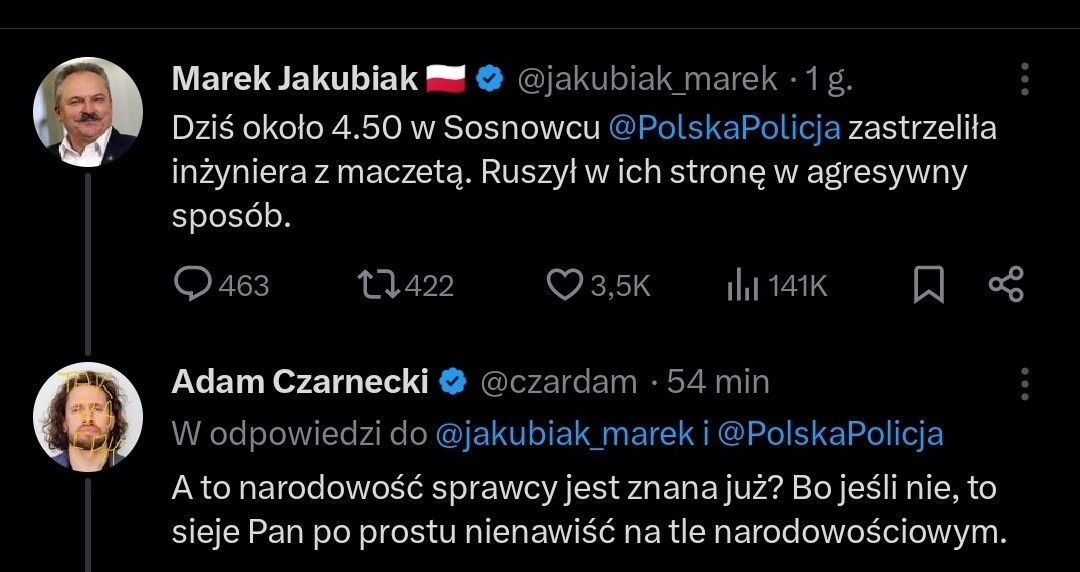Open the Marek Jakubiak display name

(295, 79)
